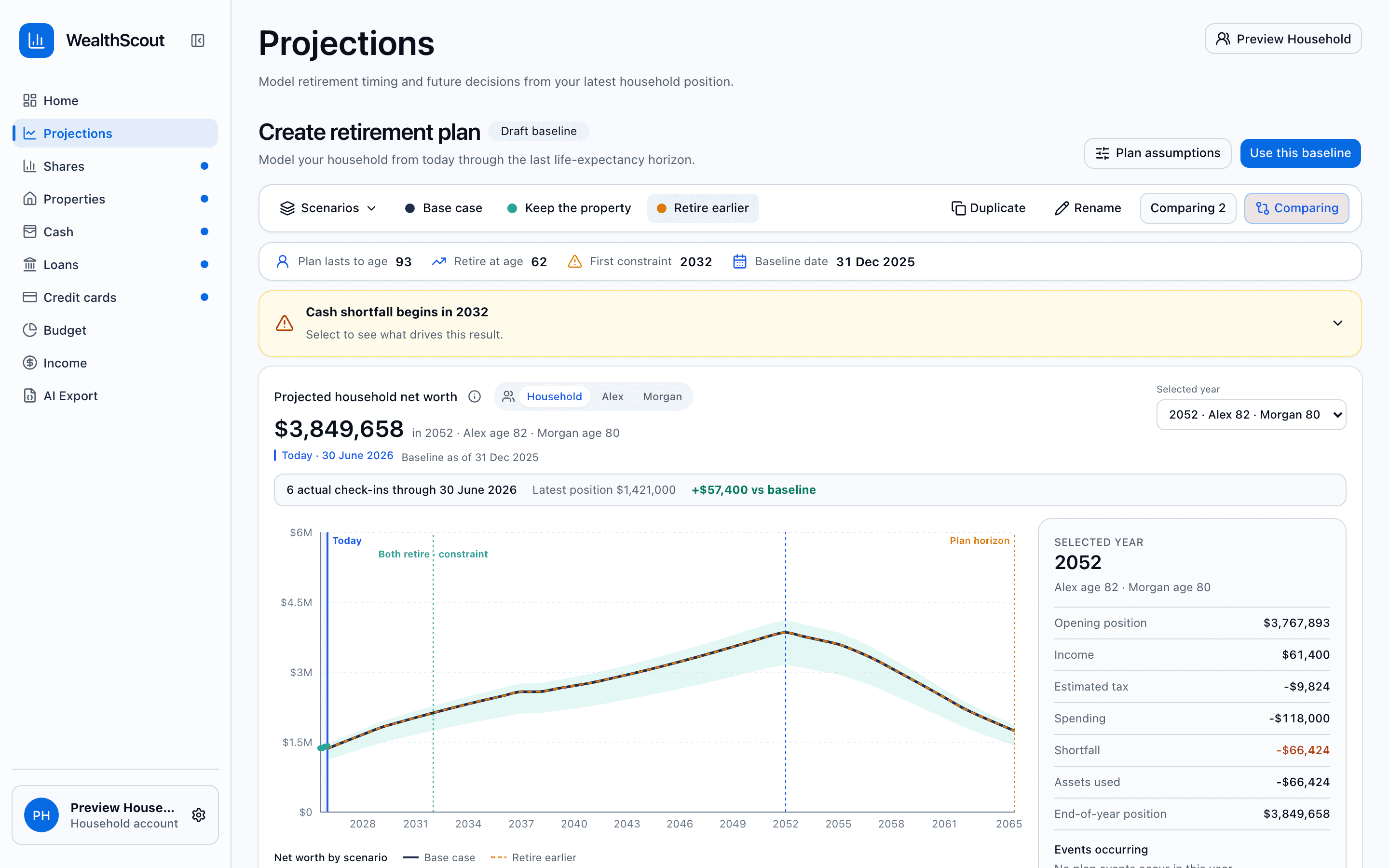The width and height of the screenshot is (1389, 868).
Task: Toggle Base case legend entry
Action: (x=439, y=857)
